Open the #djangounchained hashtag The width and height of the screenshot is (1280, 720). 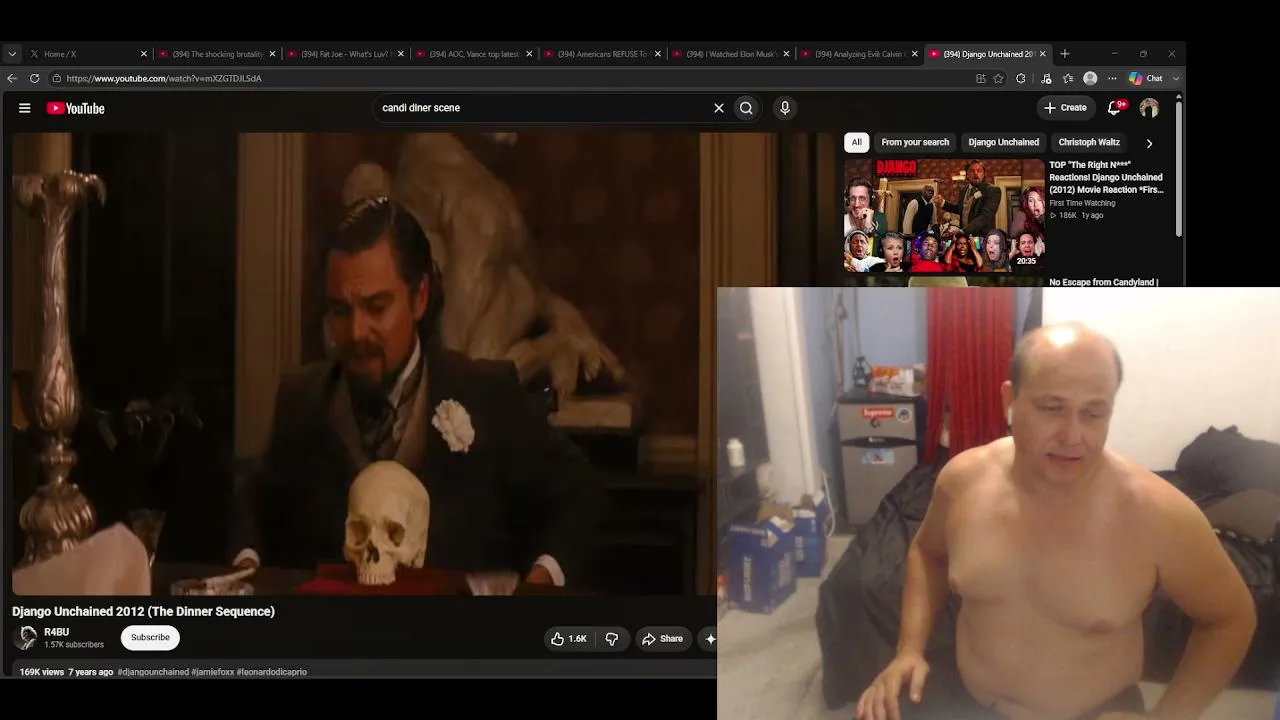click(x=153, y=672)
